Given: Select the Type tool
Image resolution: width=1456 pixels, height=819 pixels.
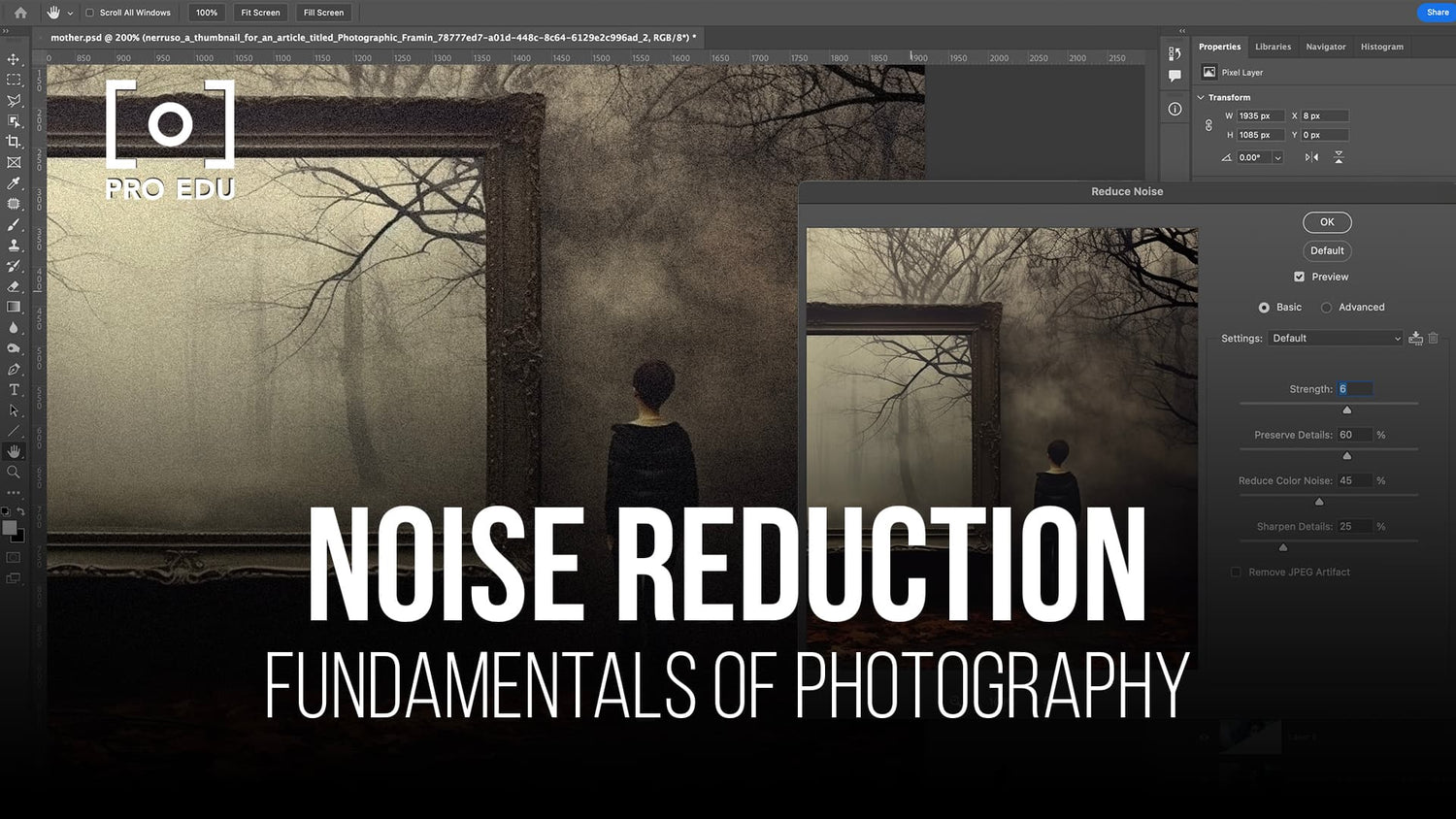Looking at the screenshot, I should [x=14, y=389].
